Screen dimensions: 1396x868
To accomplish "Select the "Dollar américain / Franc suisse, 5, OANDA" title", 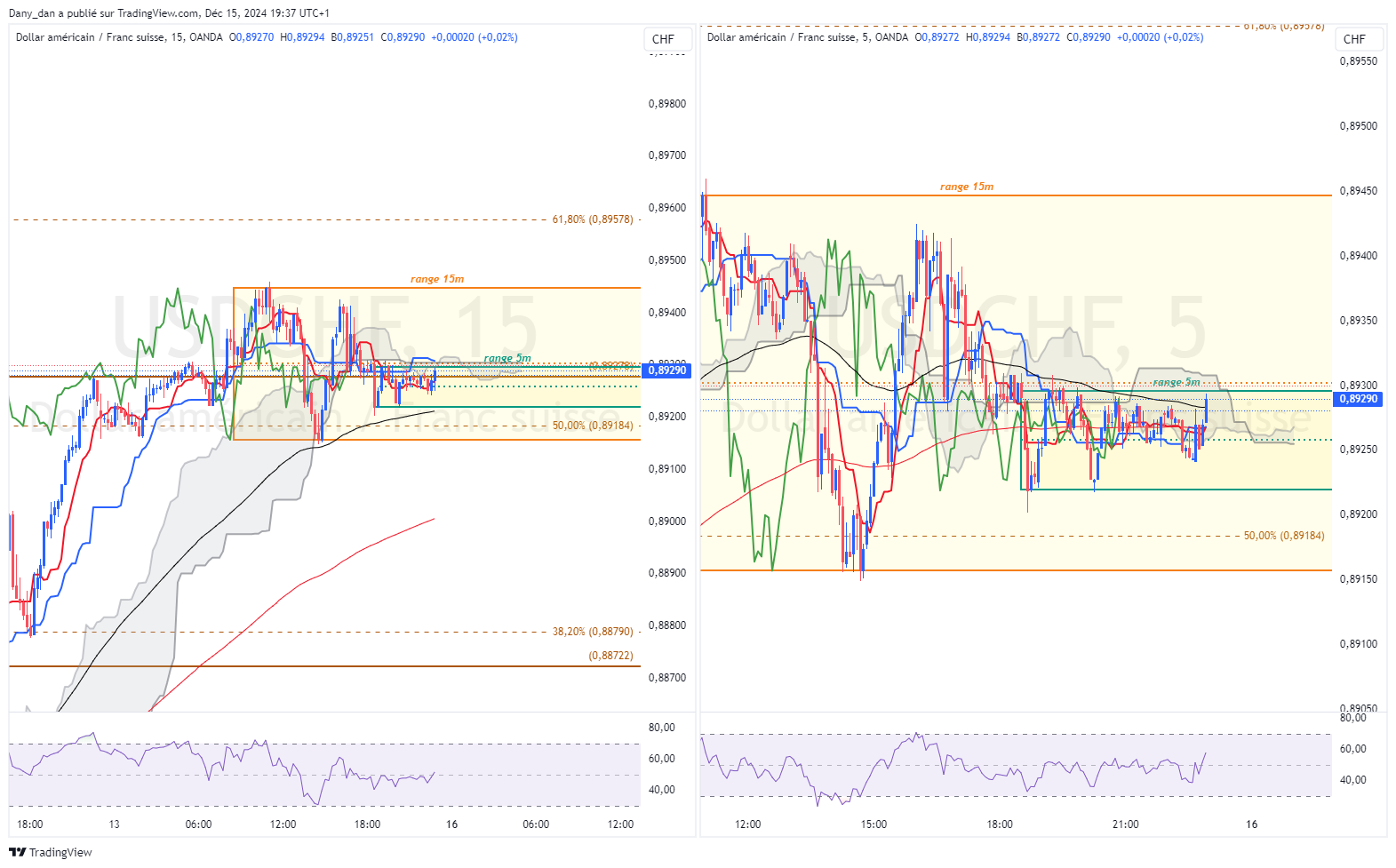I will coord(808,37).
